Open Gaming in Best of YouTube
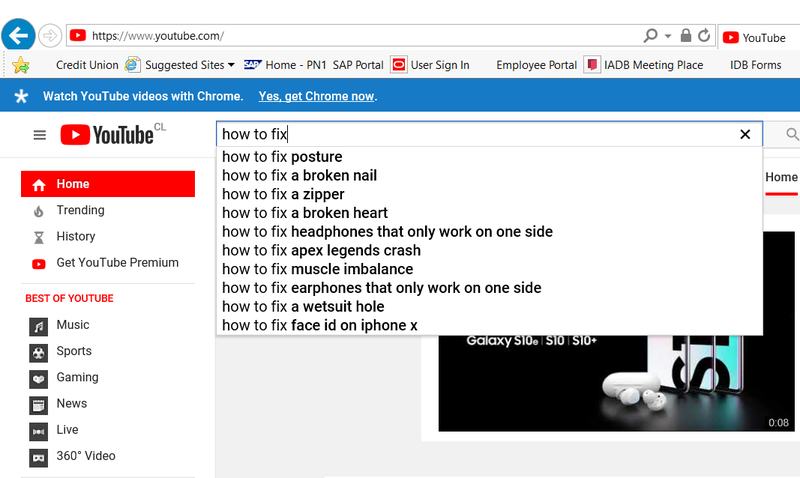 coord(77,377)
